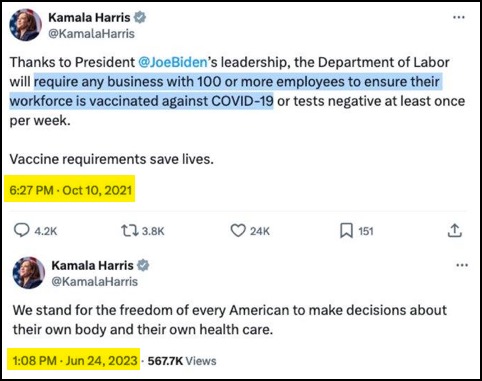The image size is (482, 381).
Task: Open the profile picture on the first tweet
Action: point(25,25)
